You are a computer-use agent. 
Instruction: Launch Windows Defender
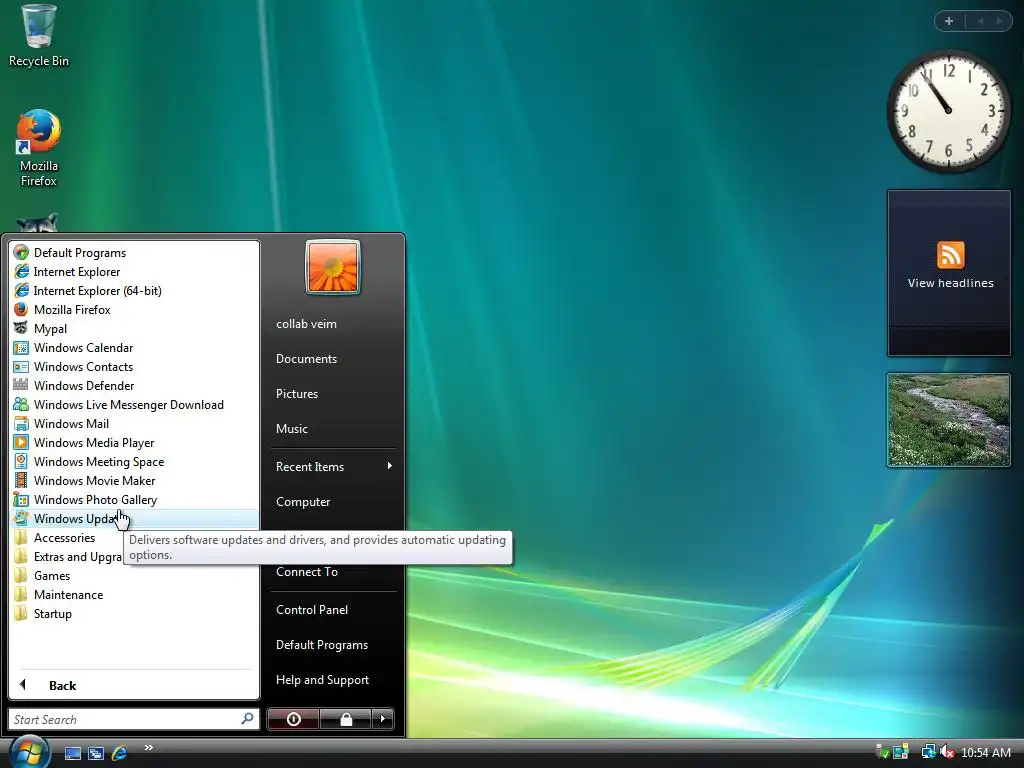(135, 385)
